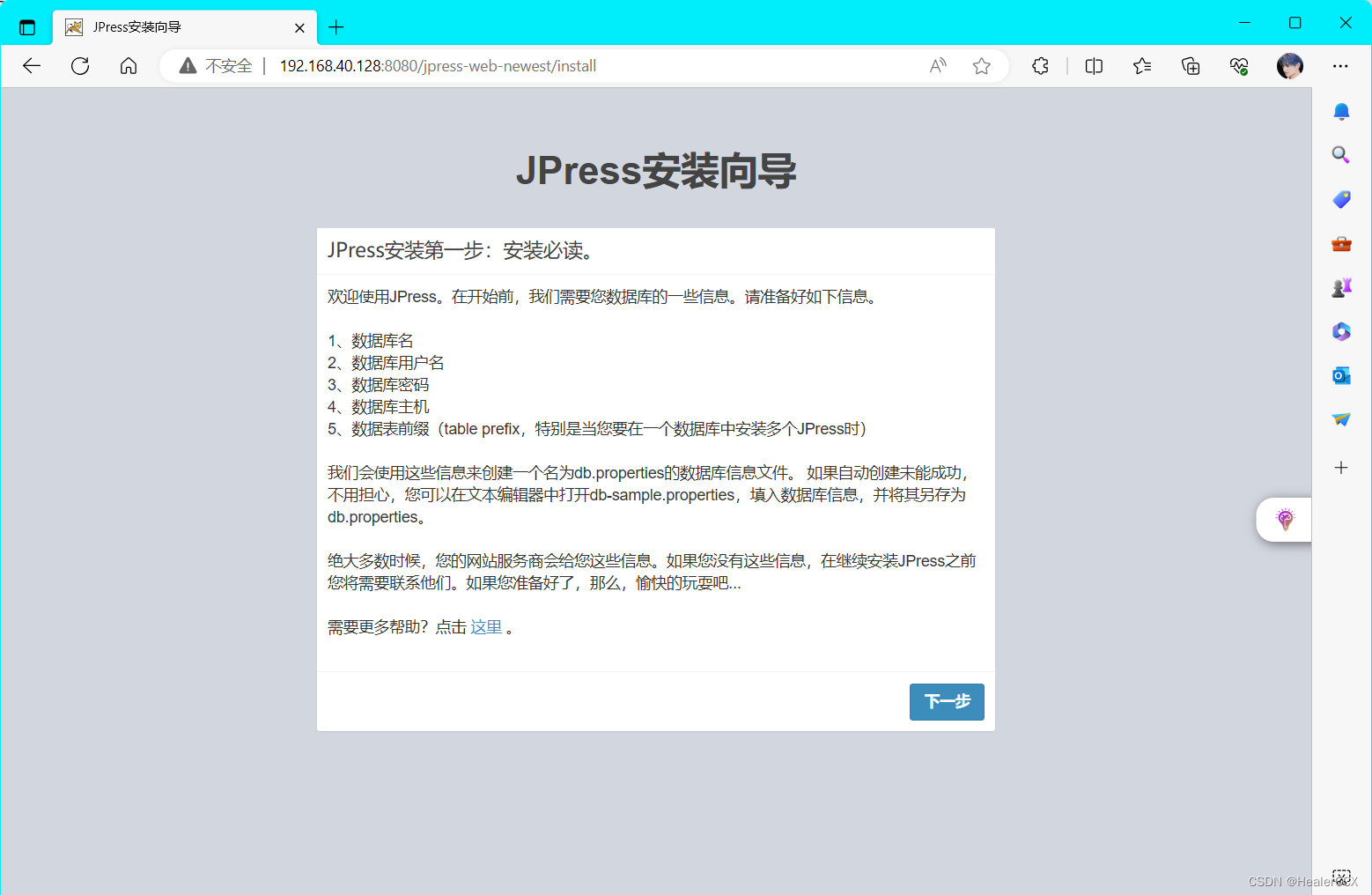This screenshot has height=895, width=1372.
Task: Open sidebar Shopping tag icon
Action: click(1341, 199)
